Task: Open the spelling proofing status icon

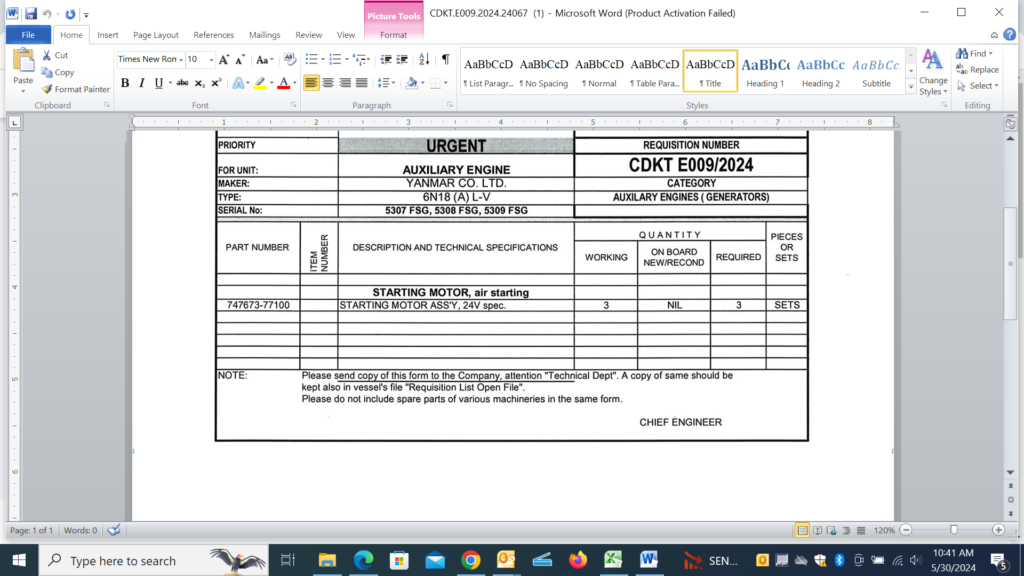Action: pyautogui.click(x=114, y=530)
